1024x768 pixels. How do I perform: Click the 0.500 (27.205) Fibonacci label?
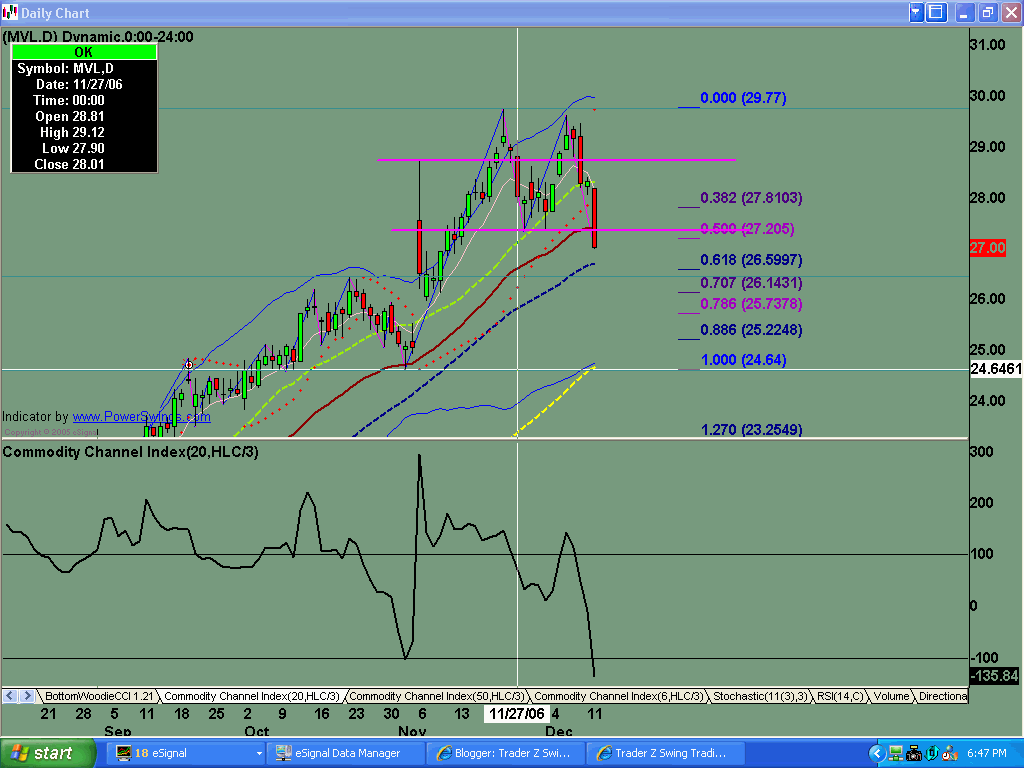coord(747,229)
